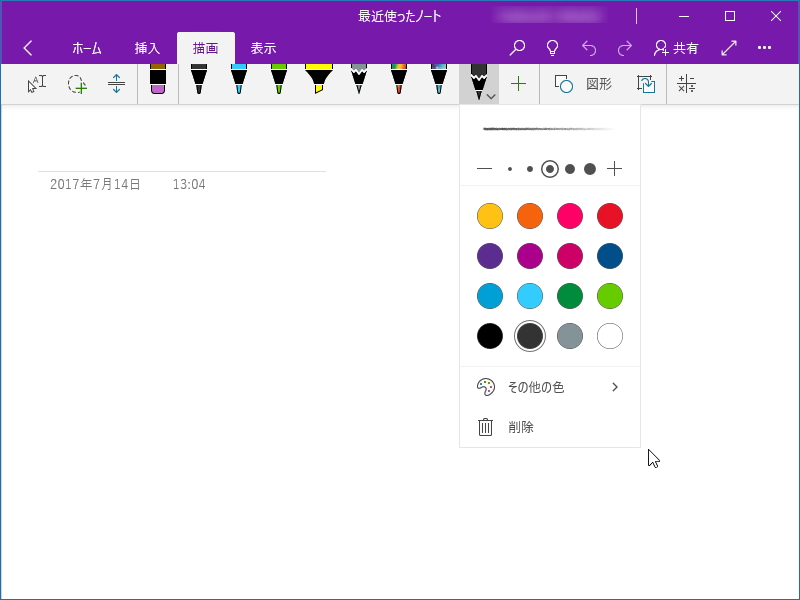Image resolution: width=800 pixels, height=600 pixels.
Task: Select the Eraser tool
Action: (x=160, y=83)
